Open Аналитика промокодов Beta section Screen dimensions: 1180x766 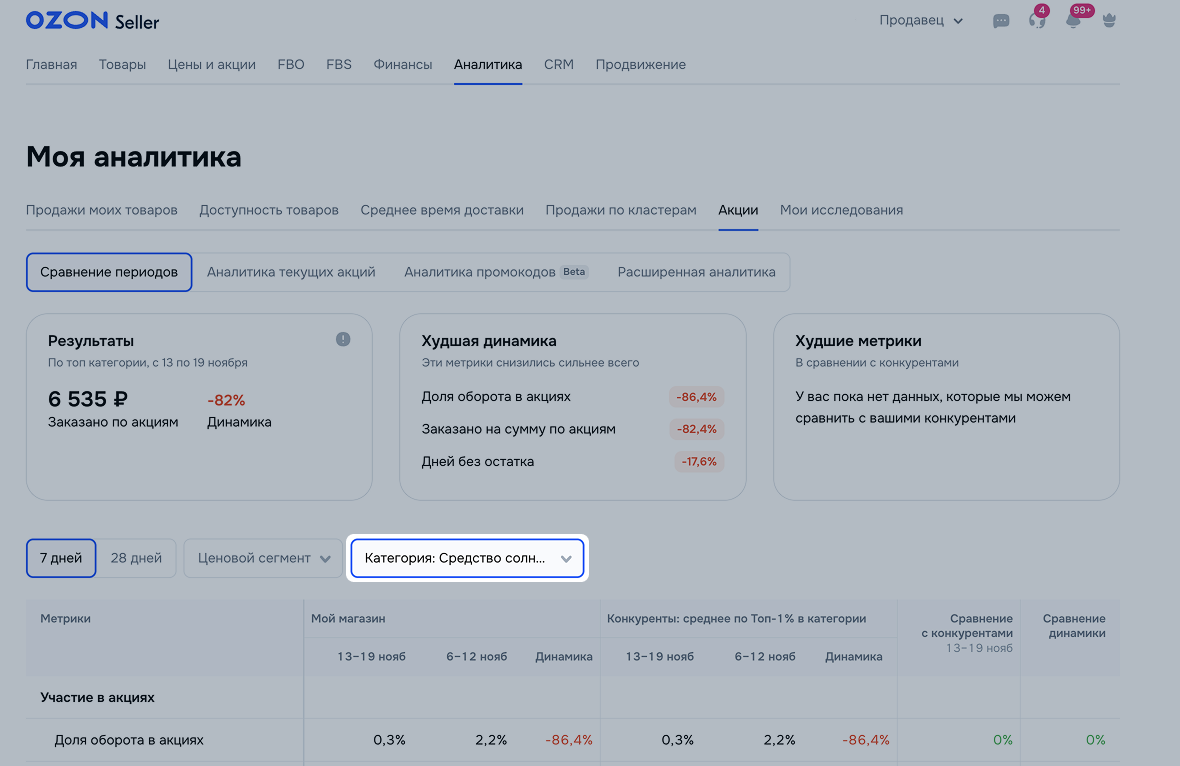pyautogui.click(x=496, y=272)
